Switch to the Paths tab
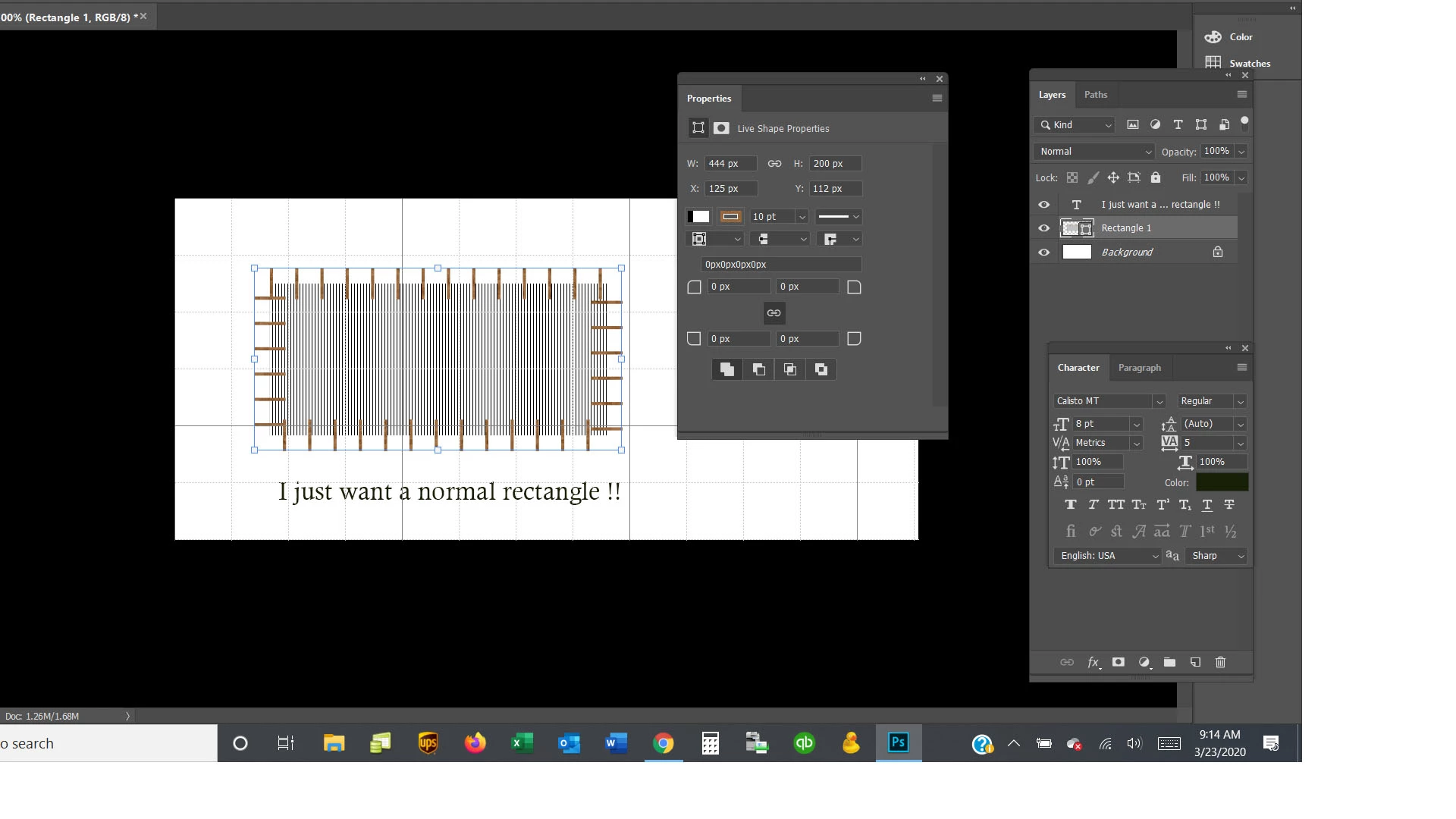Image resolution: width=1456 pixels, height=819 pixels. point(1095,95)
